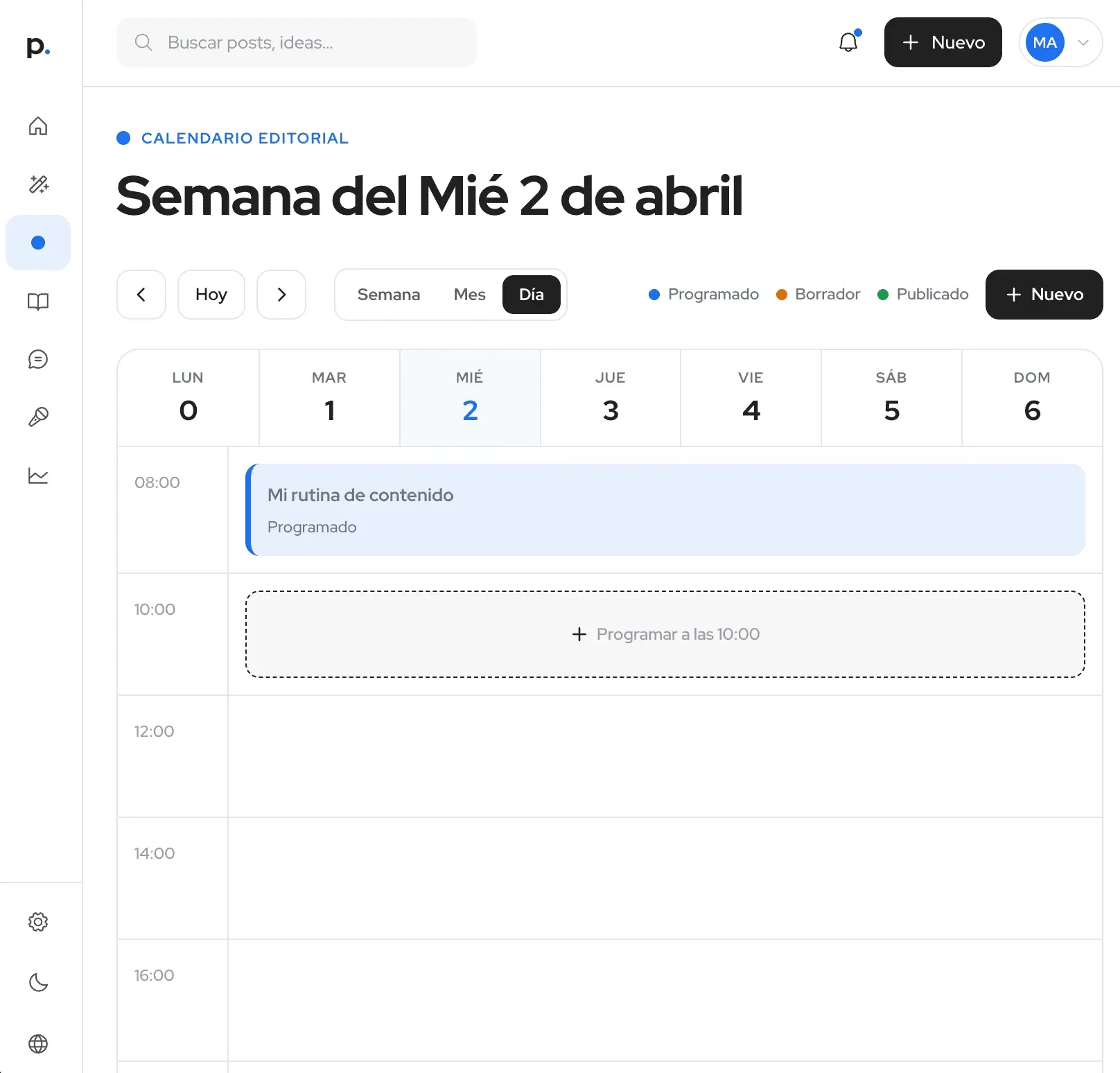Click the Semana del Mié 2 de abril heading
This screenshot has height=1073, width=1120.
(430, 196)
